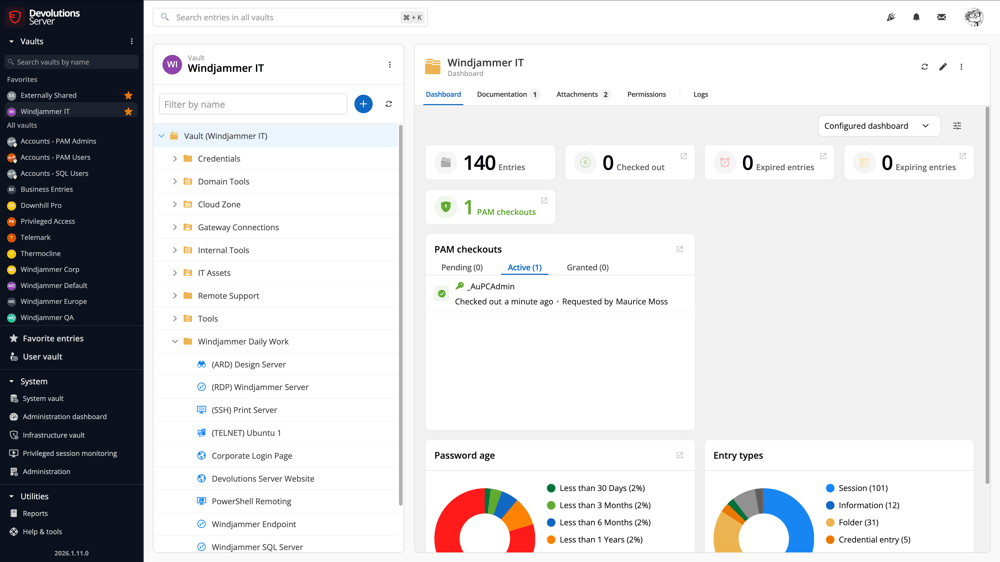Unfavorite the Windjammer IT vault star
The height and width of the screenshot is (562, 1000).
(x=128, y=112)
